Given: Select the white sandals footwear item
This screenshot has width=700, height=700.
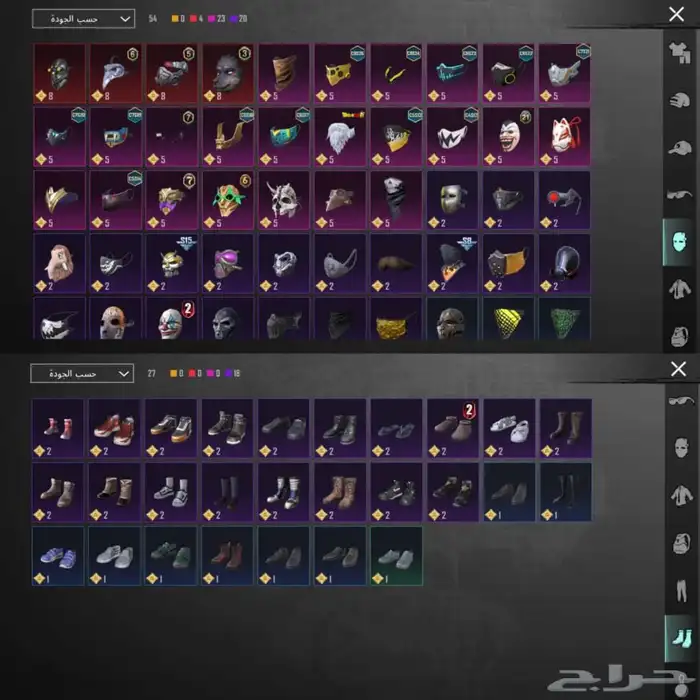Looking at the screenshot, I should pos(509,428).
